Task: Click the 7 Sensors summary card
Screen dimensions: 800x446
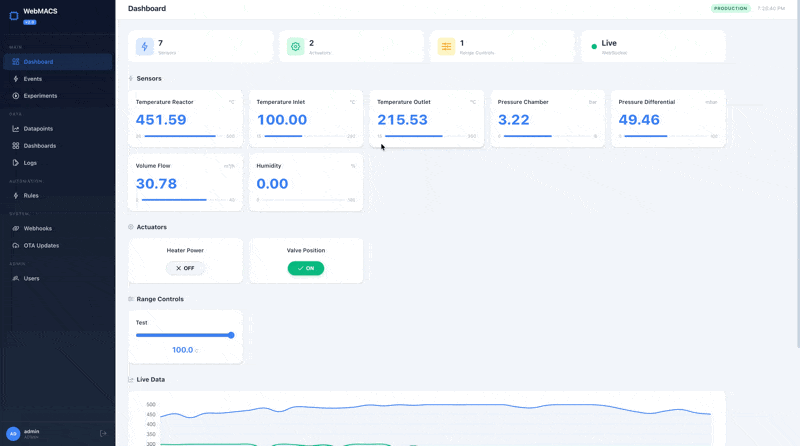Action: pos(201,46)
